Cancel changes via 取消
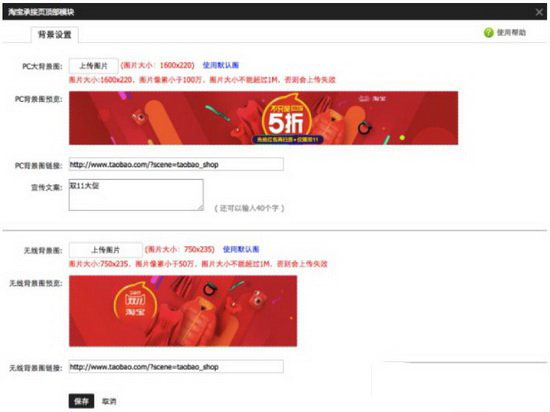 click(x=109, y=401)
